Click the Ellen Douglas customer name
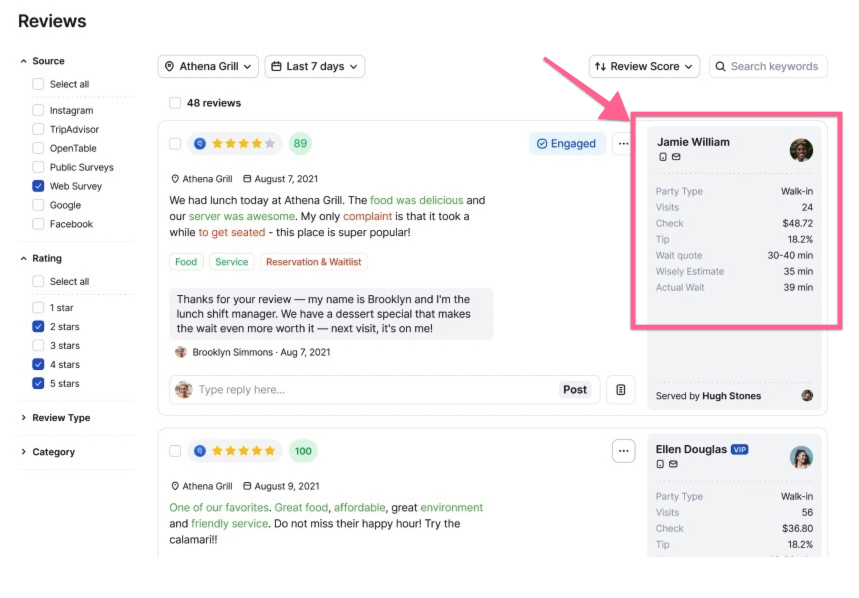 pyautogui.click(x=691, y=449)
